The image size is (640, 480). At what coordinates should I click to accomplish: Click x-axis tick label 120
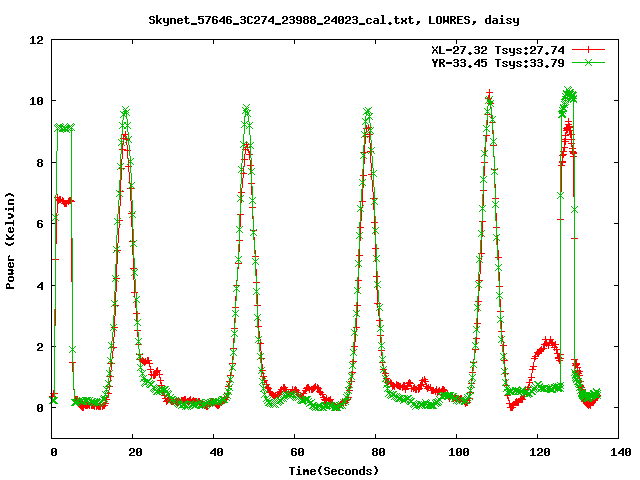(540, 452)
